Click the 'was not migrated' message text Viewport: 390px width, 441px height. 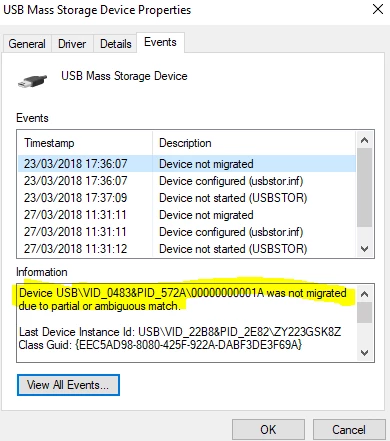click(x=183, y=299)
